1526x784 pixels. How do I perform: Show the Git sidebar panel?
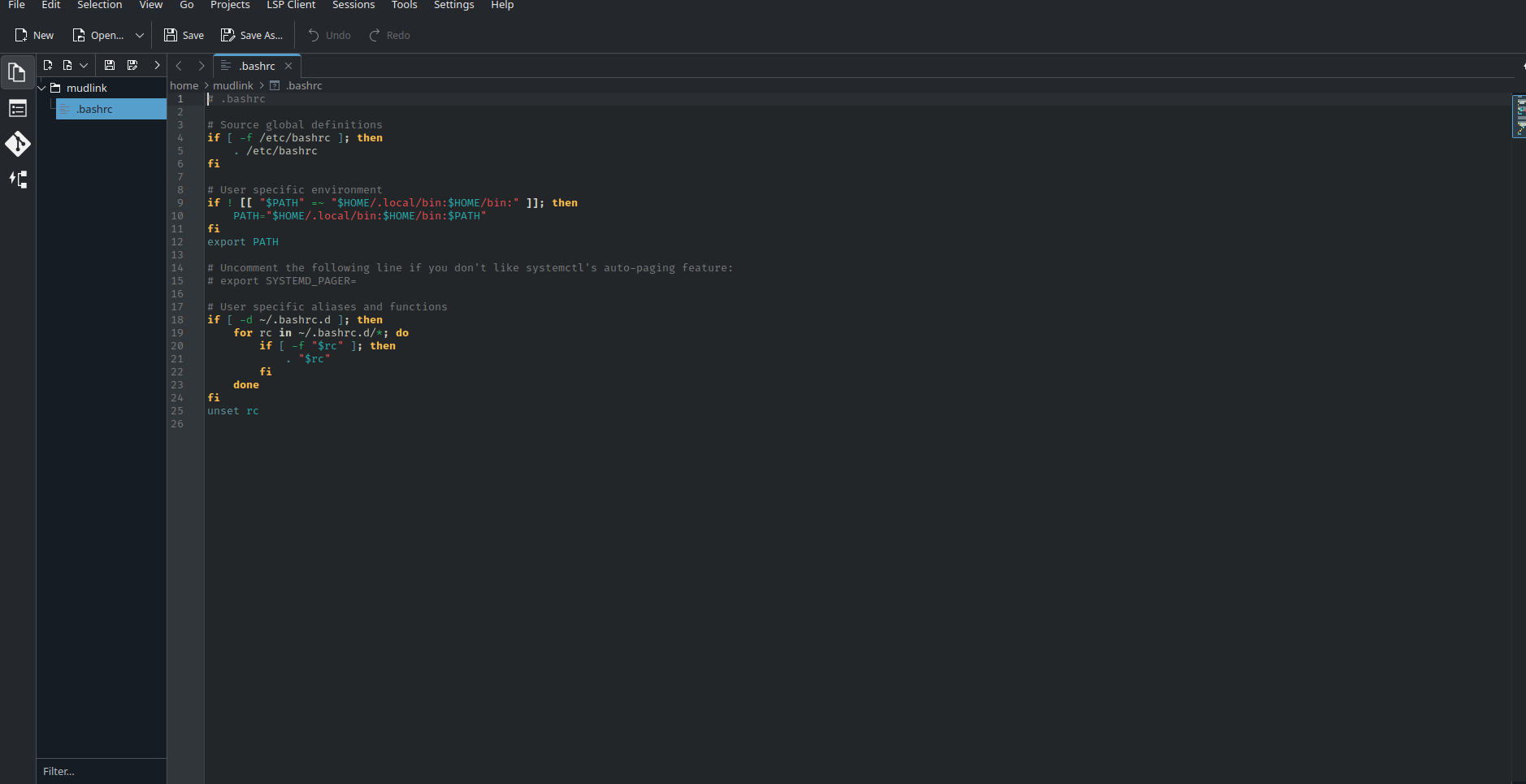[17, 144]
